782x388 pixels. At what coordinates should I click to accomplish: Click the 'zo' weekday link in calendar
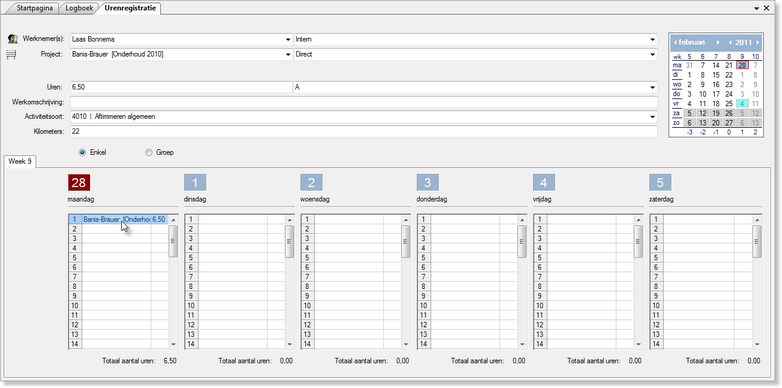[676, 123]
